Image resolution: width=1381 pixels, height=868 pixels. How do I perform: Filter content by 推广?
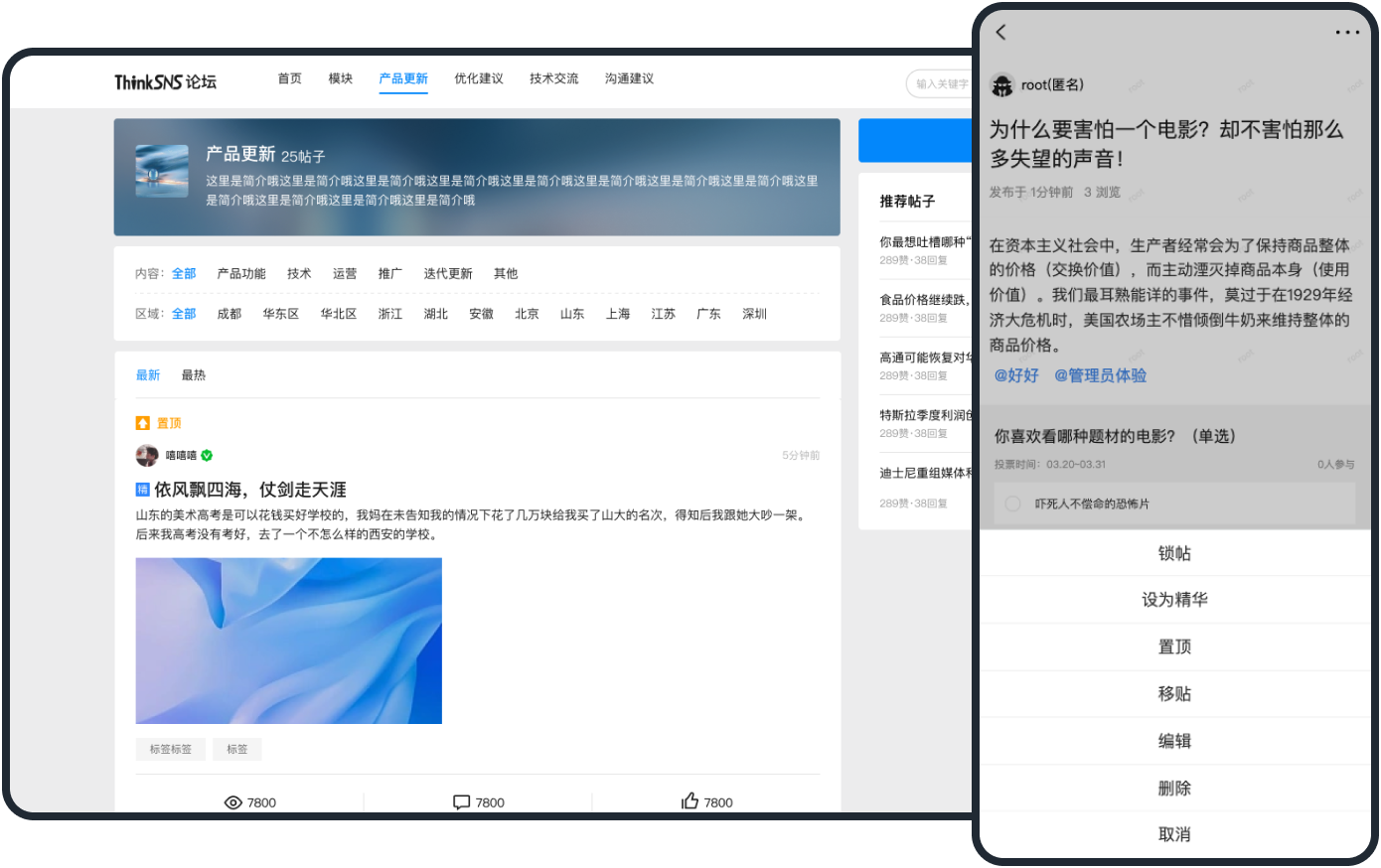390,274
